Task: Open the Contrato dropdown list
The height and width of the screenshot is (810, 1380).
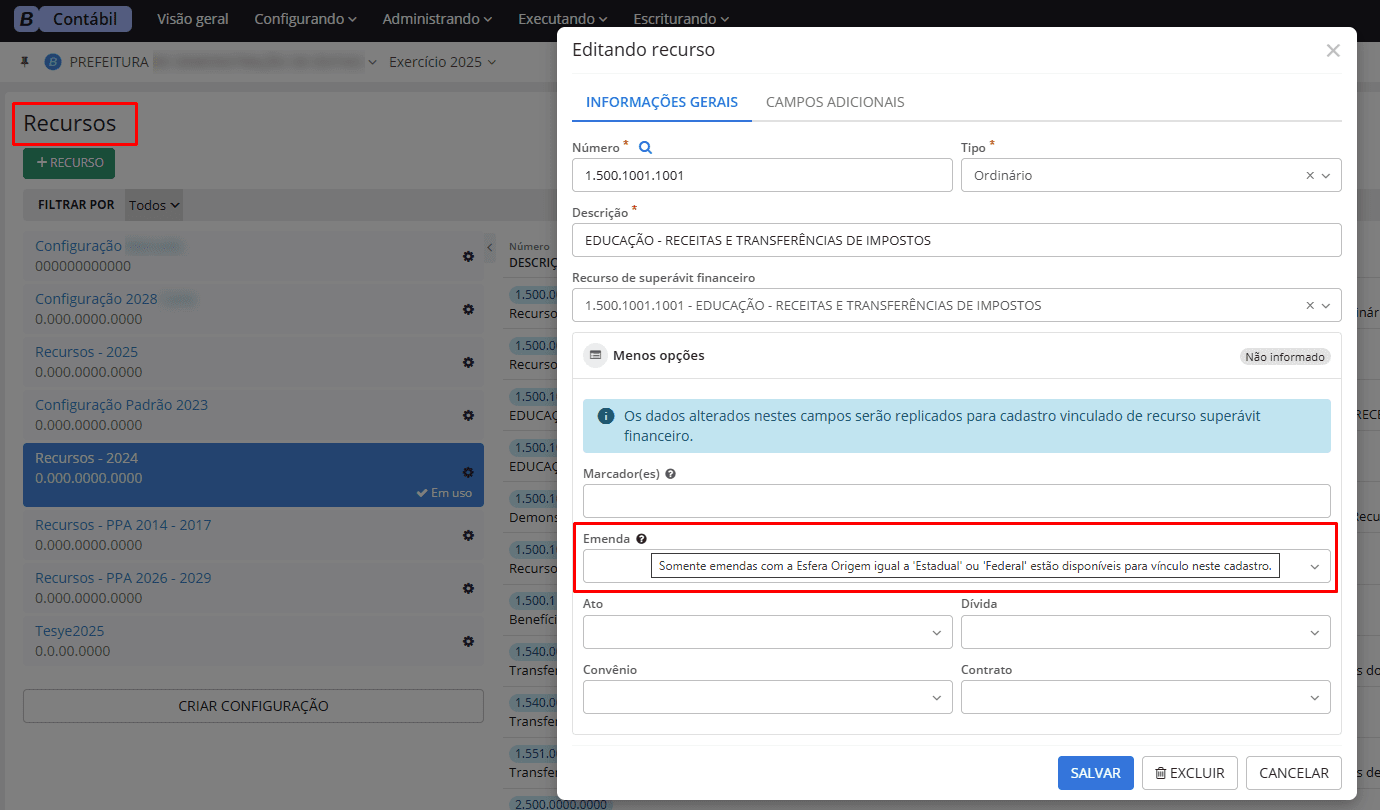Action: [x=1145, y=697]
